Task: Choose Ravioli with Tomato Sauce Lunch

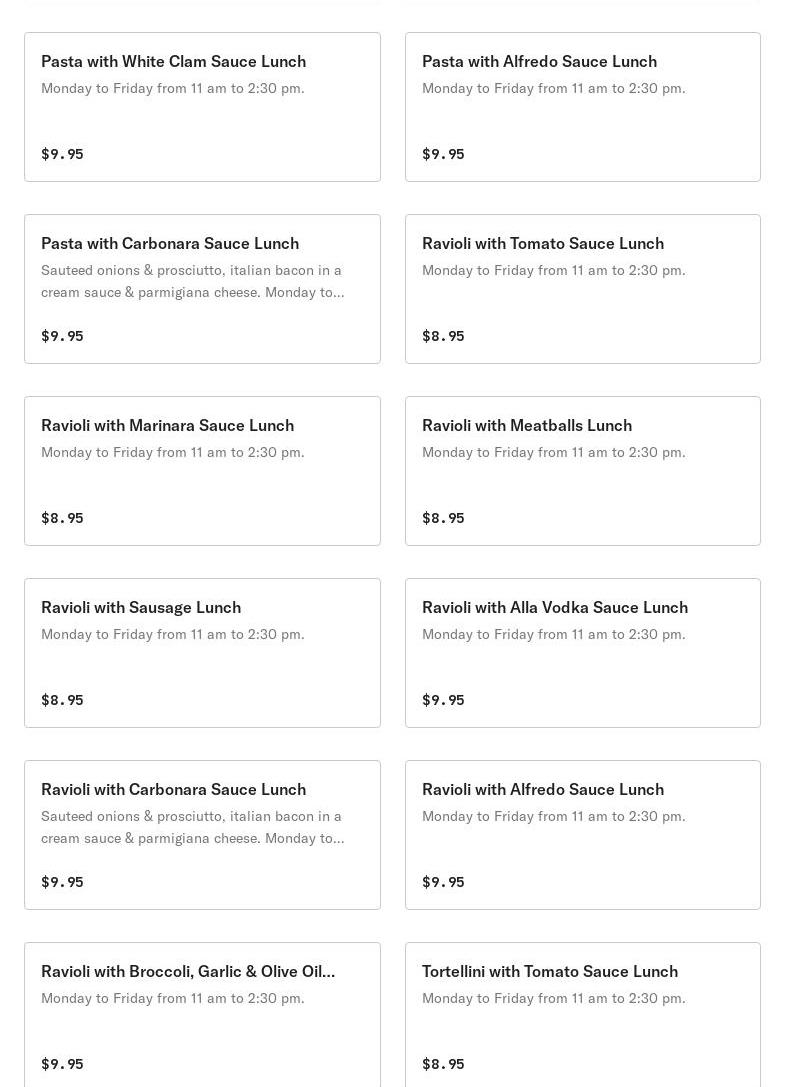Action: (543, 243)
